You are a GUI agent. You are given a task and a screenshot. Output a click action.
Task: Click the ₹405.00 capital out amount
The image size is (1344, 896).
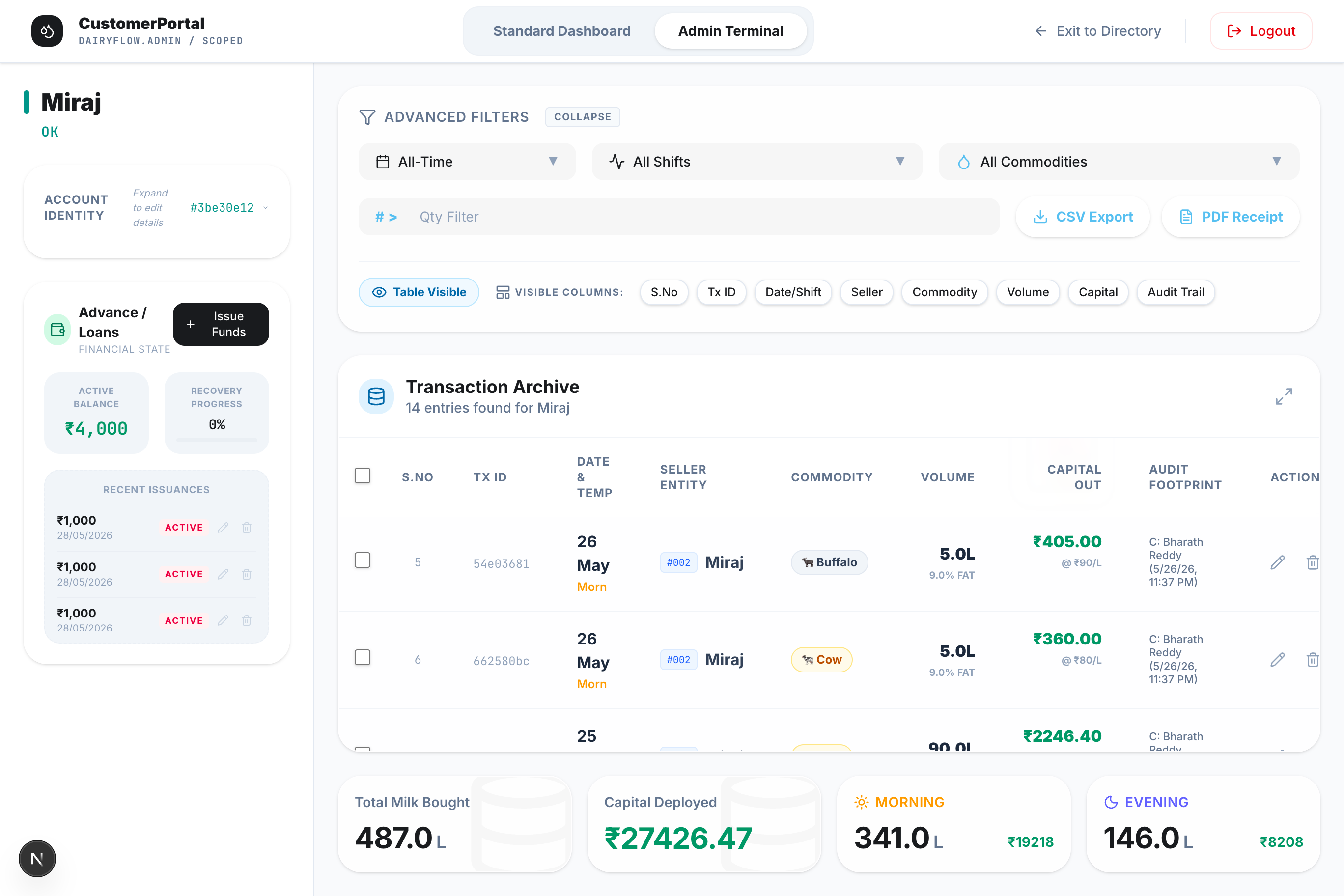click(1067, 542)
